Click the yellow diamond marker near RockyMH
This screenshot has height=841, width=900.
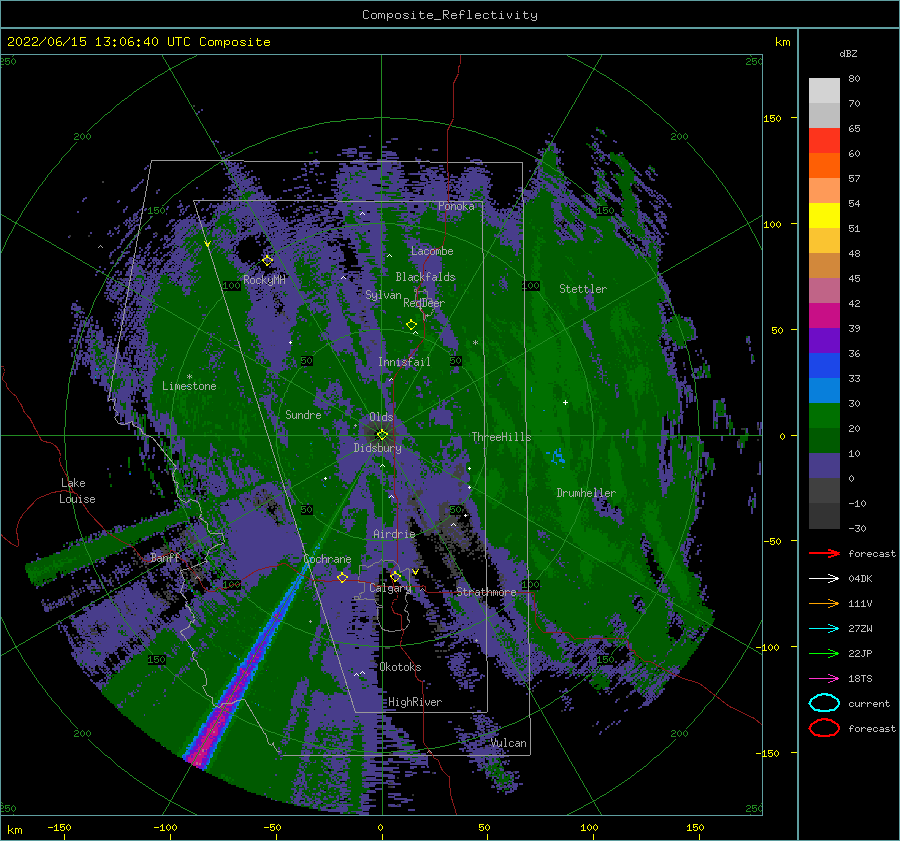point(267,261)
